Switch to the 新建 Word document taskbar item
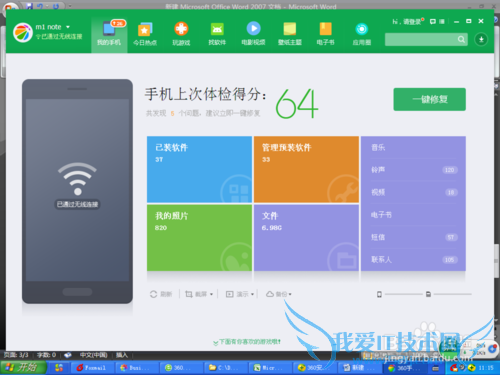The width and height of the screenshot is (500, 375). [x=359, y=368]
